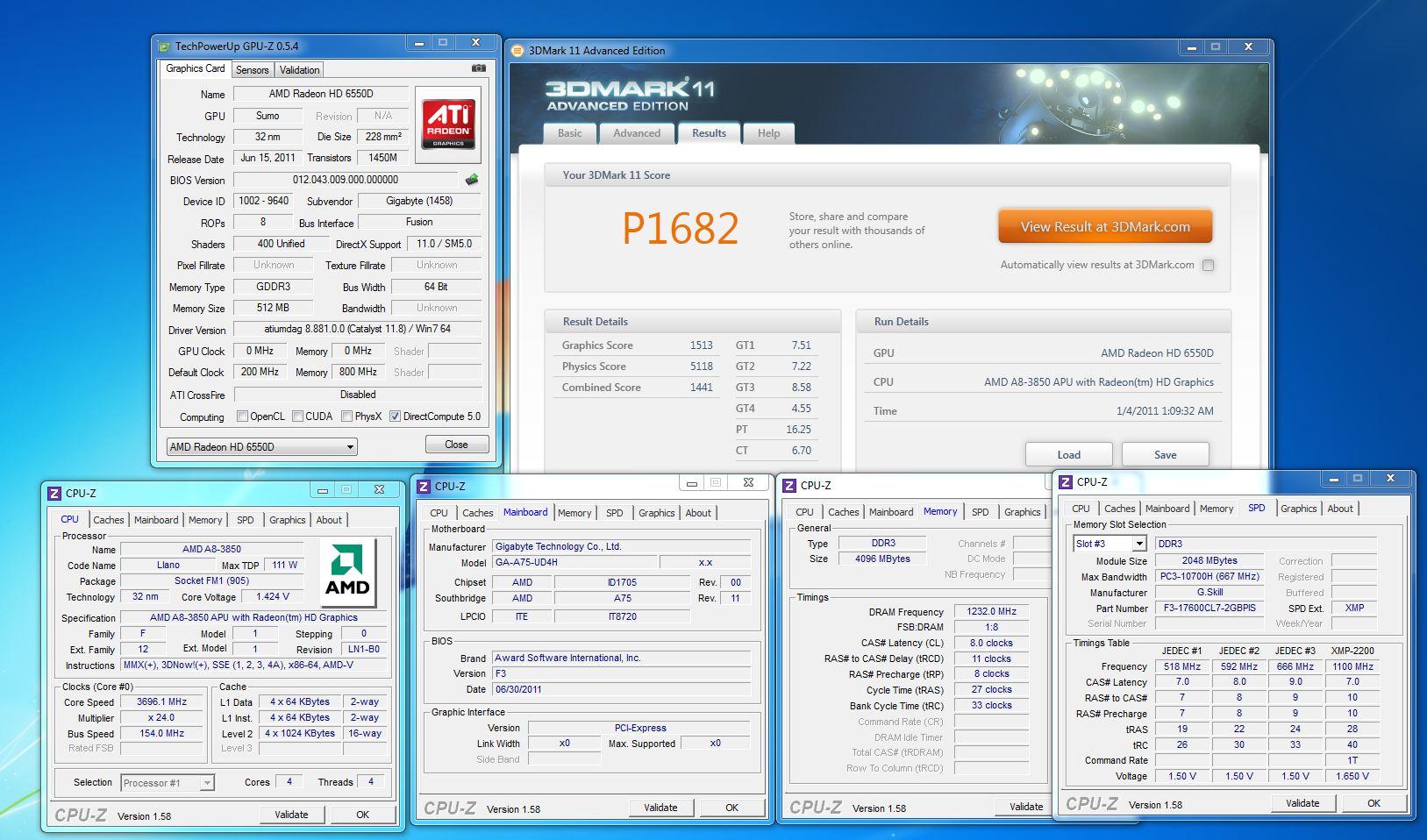Open the About tab in the CPU-Z CPU window
The image size is (1427, 840).
pyautogui.click(x=329, y=520)
